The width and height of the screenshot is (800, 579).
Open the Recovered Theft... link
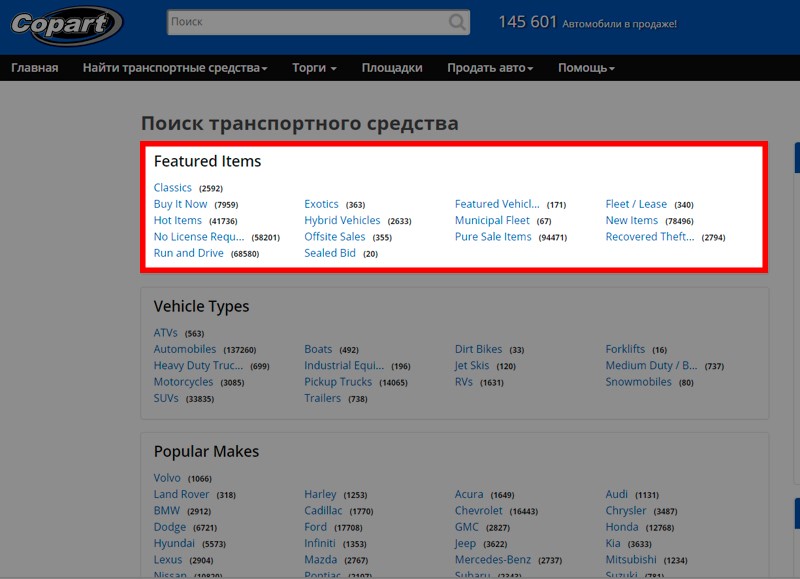650,237
